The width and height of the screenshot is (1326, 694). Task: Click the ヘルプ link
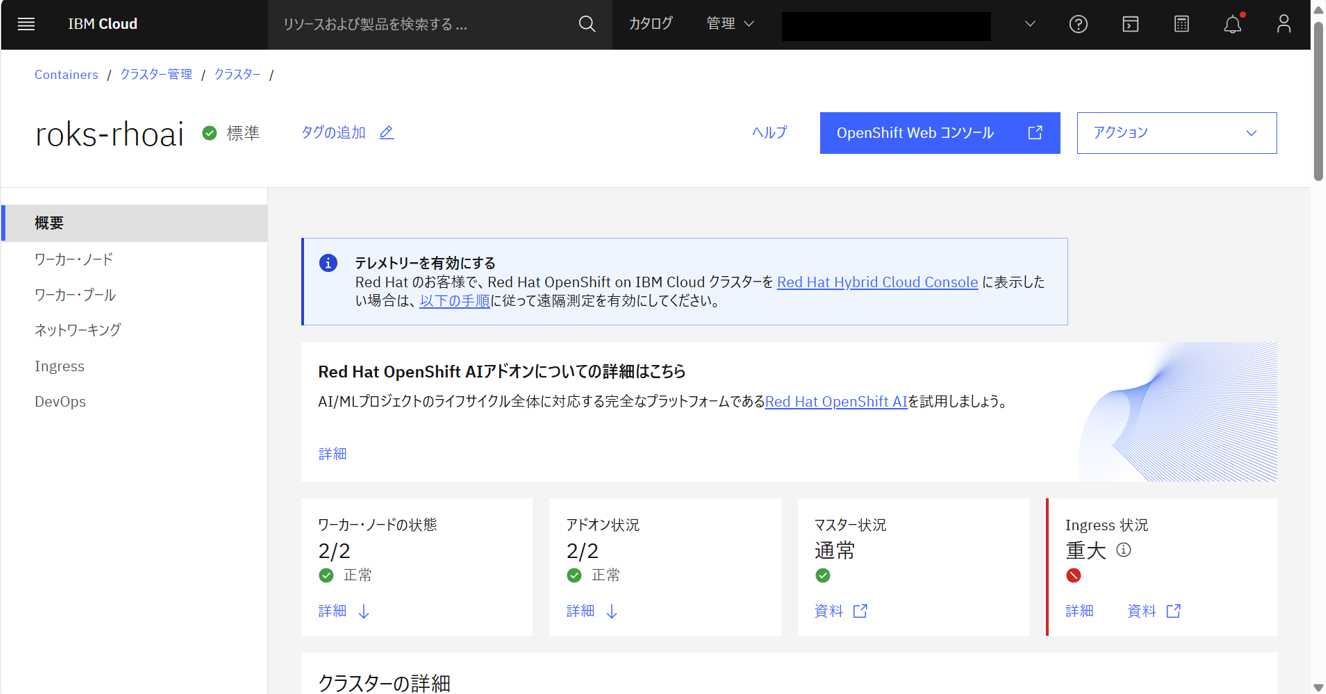click(x=769, y=132)
